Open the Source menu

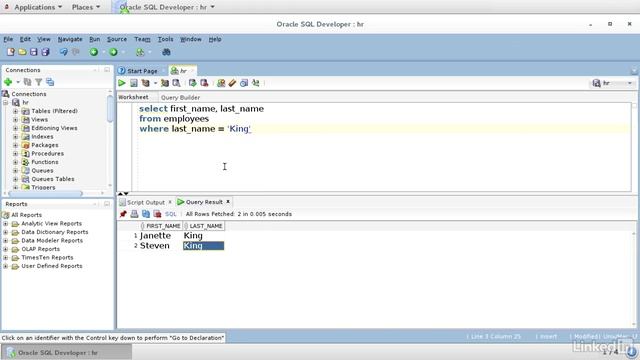tap(117, 39)
